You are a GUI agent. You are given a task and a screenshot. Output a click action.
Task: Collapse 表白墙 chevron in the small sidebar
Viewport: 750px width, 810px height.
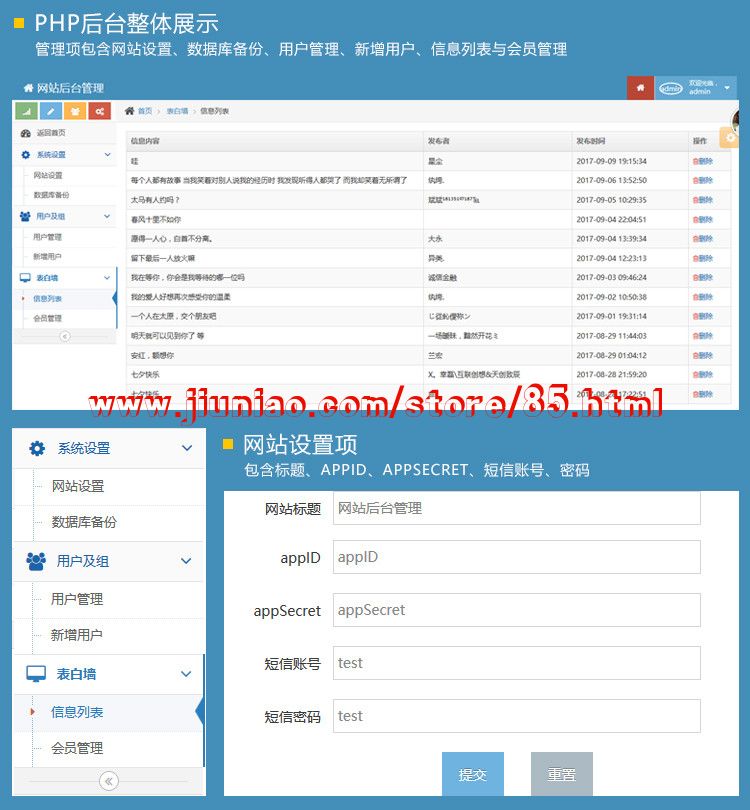tap(107, 277)
